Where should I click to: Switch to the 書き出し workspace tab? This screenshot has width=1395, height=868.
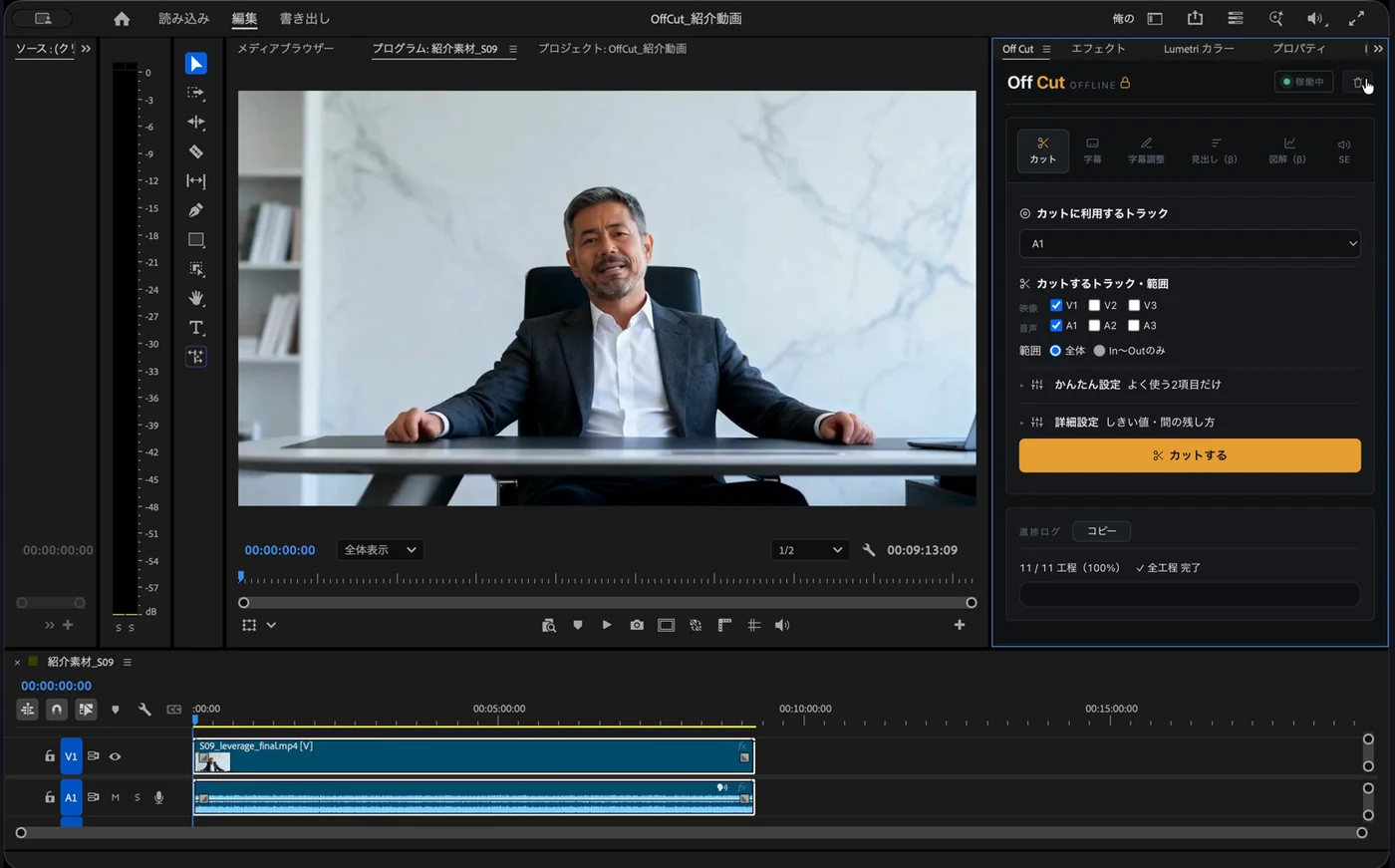[305, 19]
